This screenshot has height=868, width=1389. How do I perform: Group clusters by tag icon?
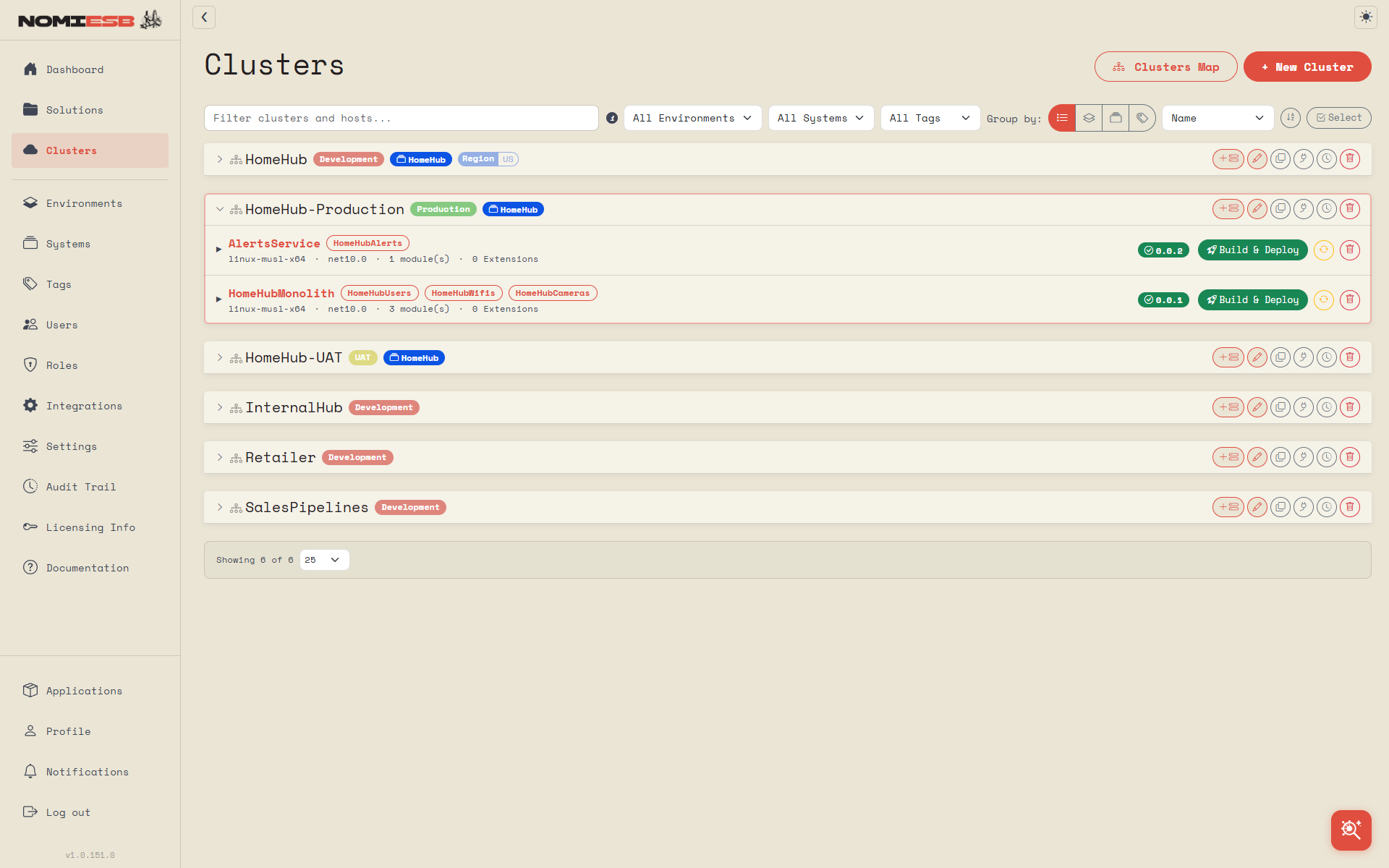[1142, 118]
